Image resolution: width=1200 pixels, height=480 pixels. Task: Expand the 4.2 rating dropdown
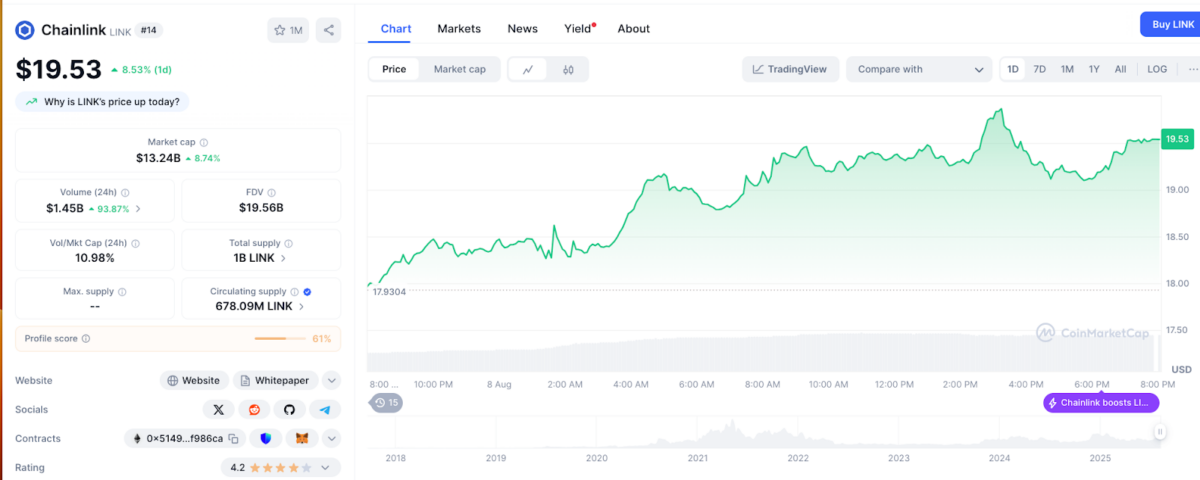(281, 467)
